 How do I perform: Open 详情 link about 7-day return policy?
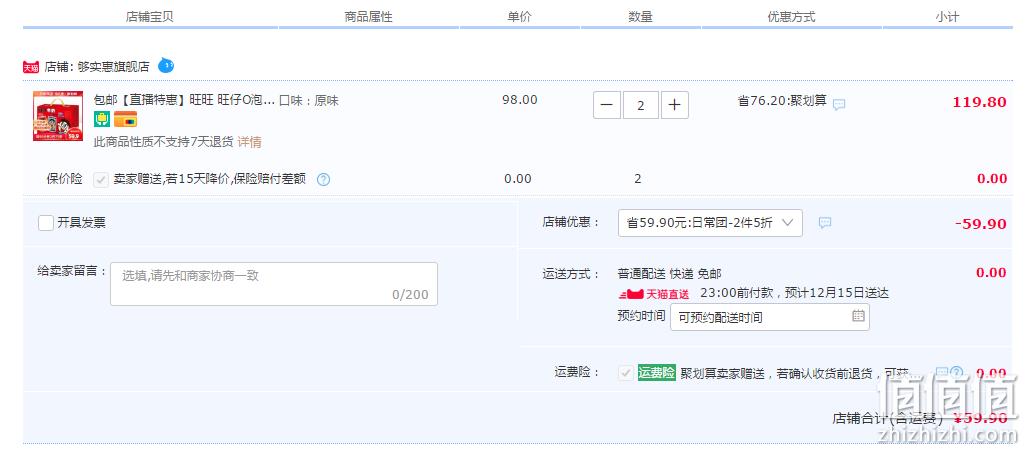click(x=250, y=141)
